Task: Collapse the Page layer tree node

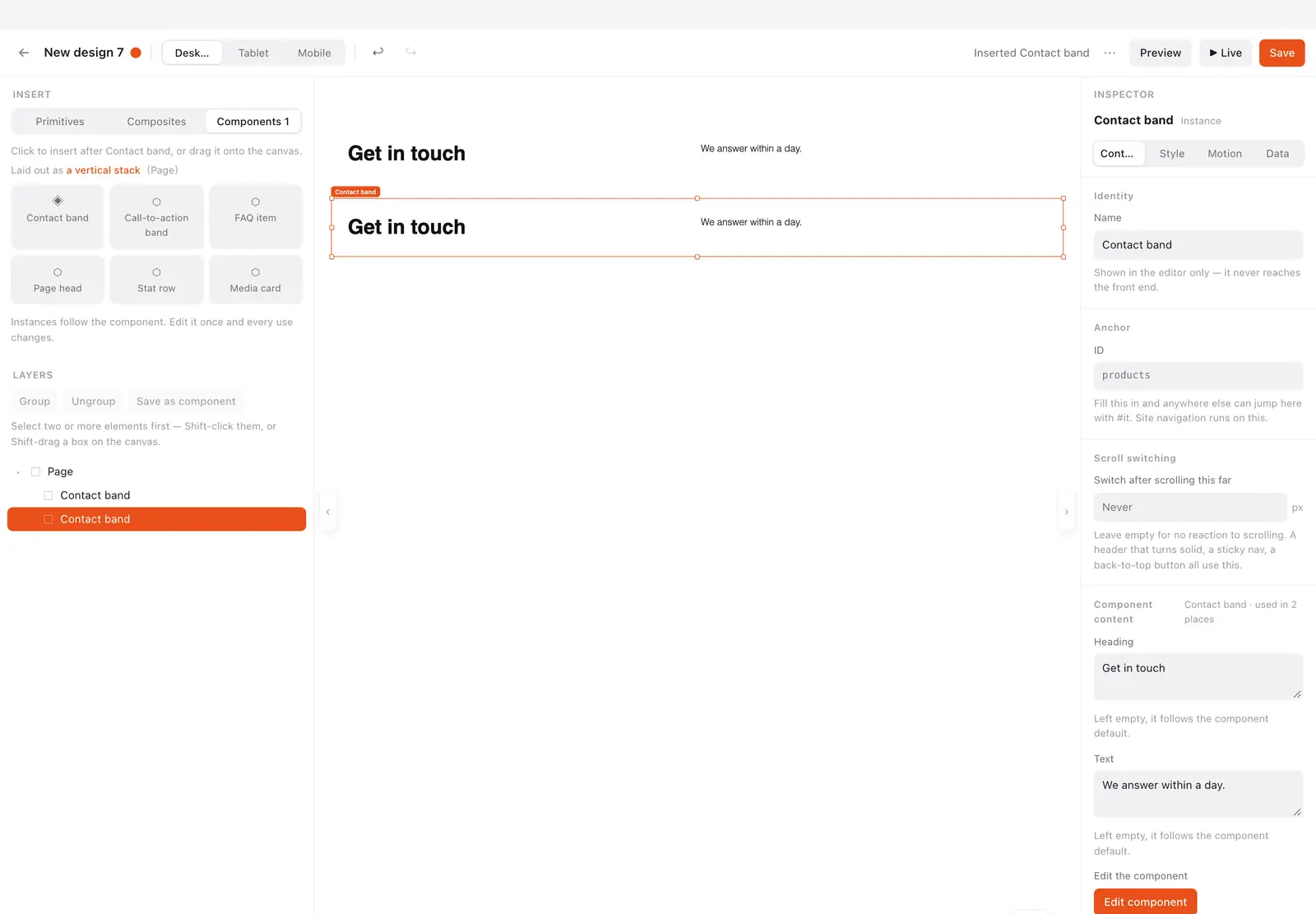Action: point(18,472)
